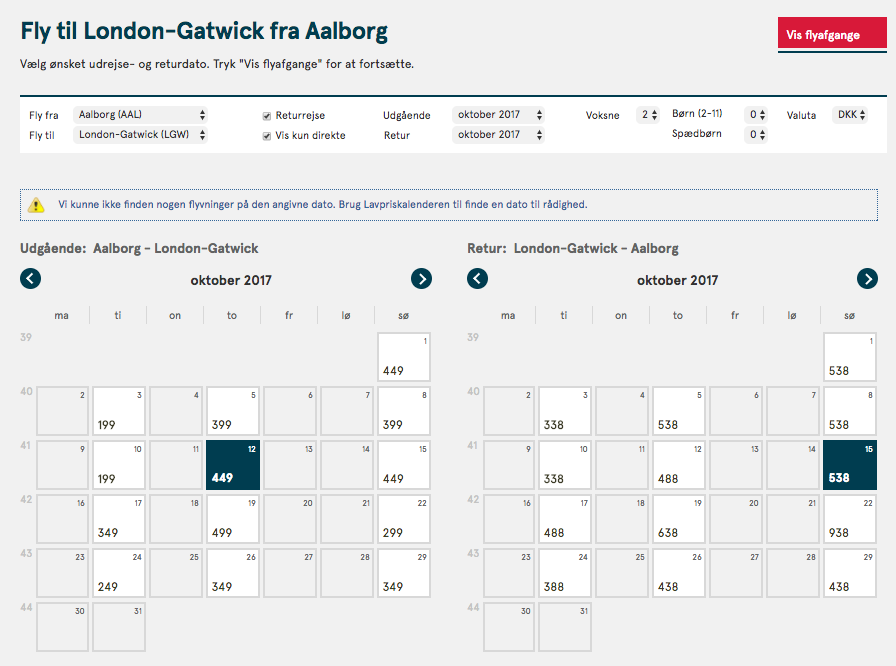Click the yellow warning triangle icon
The height and width of the screenshot is (666, 896).
[36, 204]
